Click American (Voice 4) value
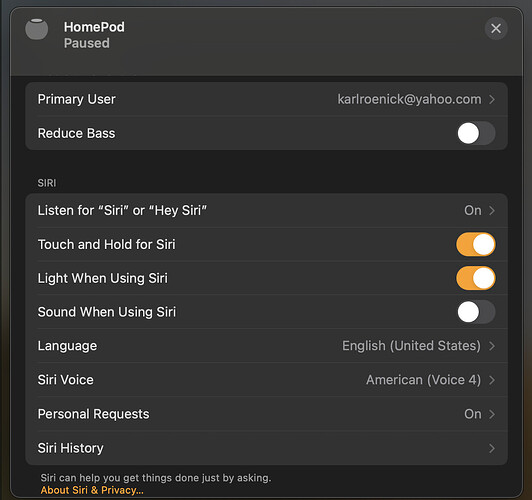532x500 pixels. [x=423, y=380]
